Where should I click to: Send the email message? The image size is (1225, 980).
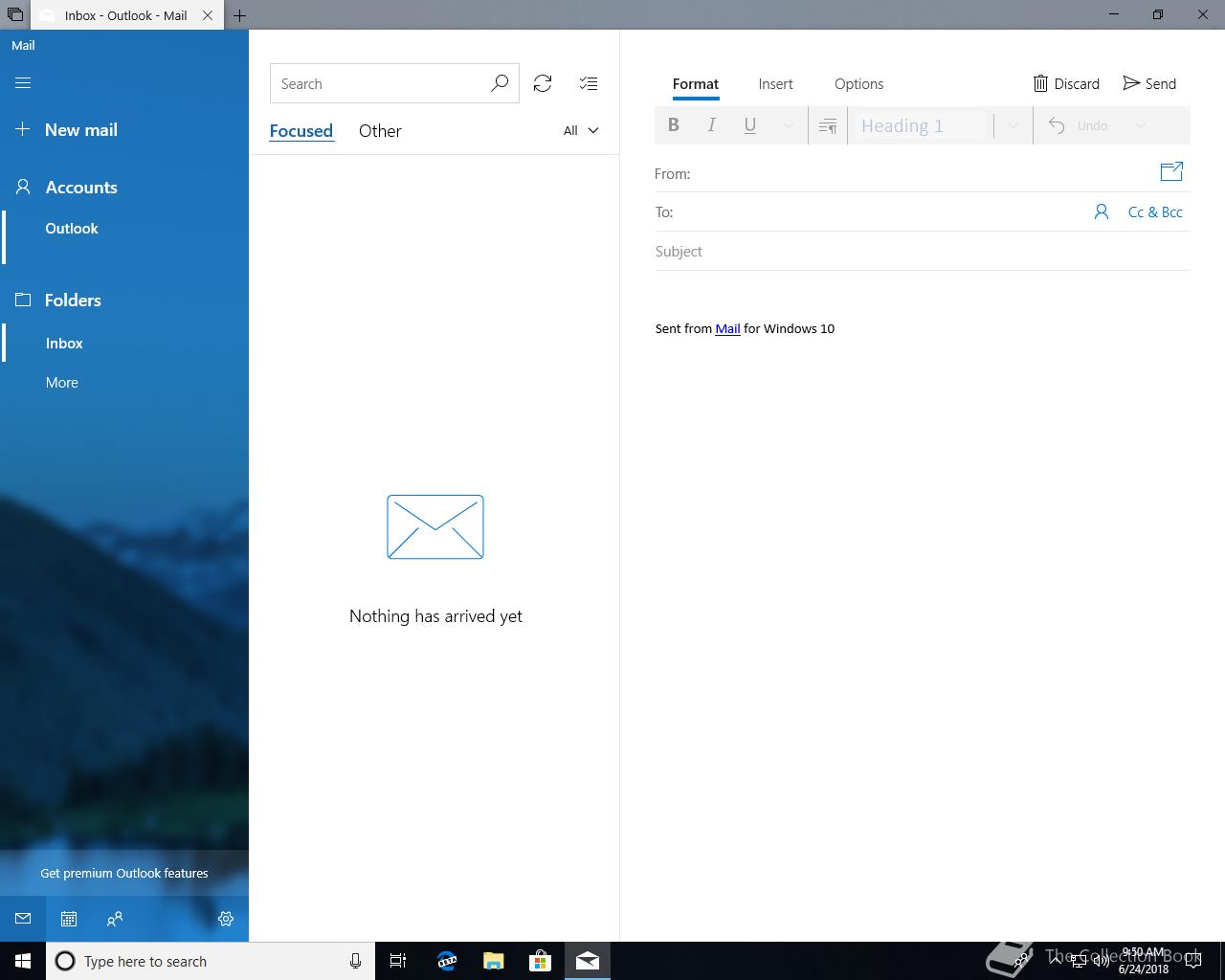1149,84
